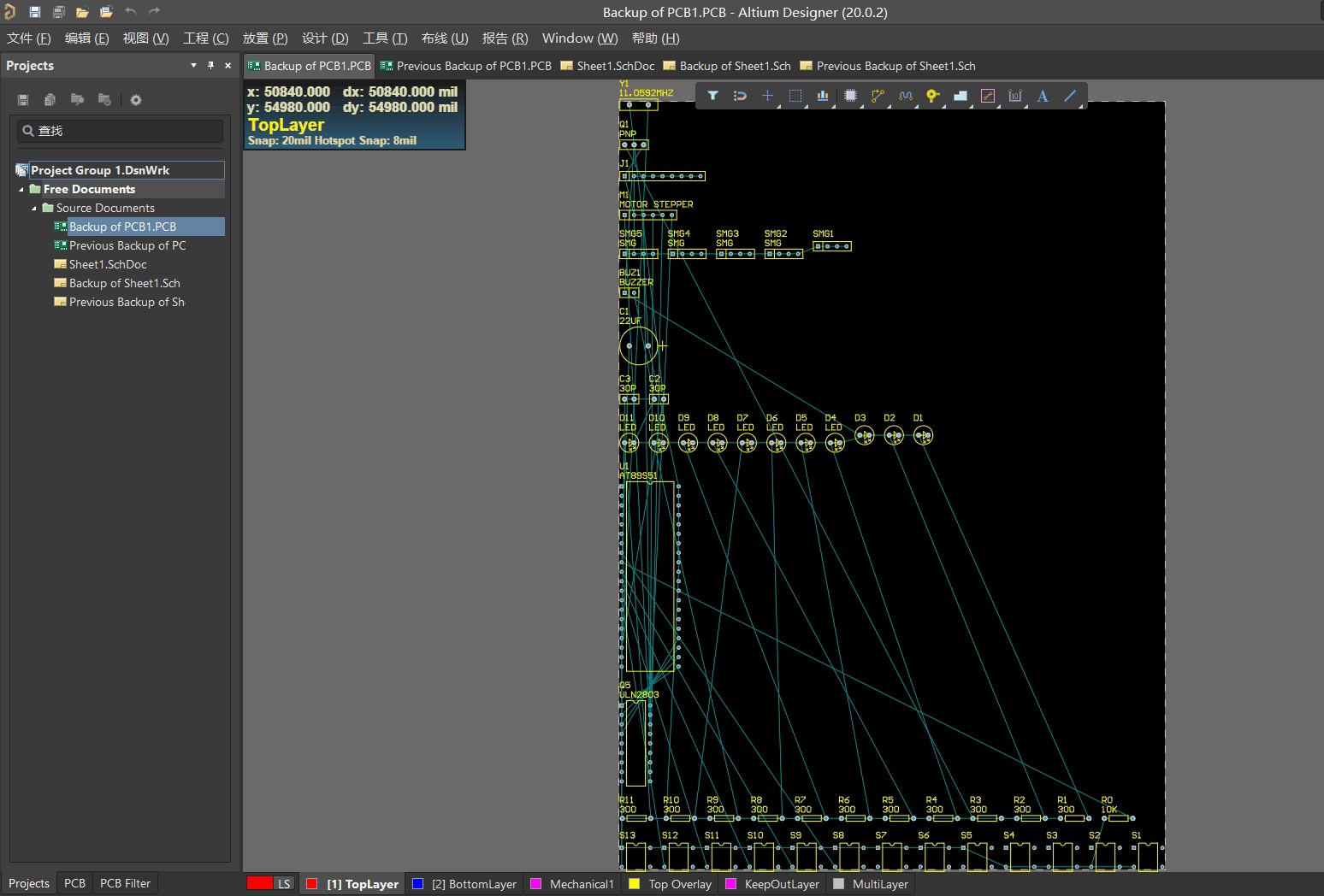
Task: Select the [1] TopLayer layer tab
Action: pyautogui.click(x=352, y=884)
